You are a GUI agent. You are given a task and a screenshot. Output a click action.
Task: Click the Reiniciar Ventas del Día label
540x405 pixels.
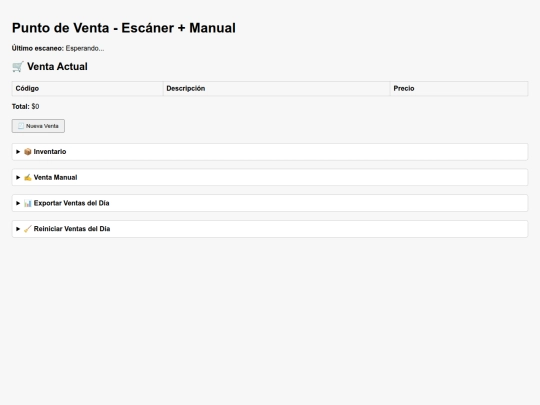(x=72, y=229)
